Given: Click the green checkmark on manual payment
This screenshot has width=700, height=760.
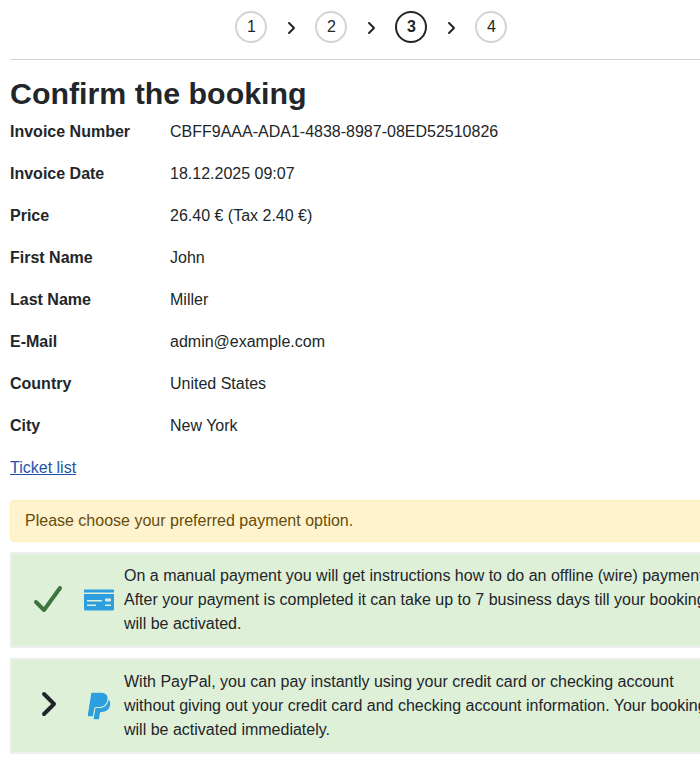Looking at the screenshot, I should click(48, 599).
